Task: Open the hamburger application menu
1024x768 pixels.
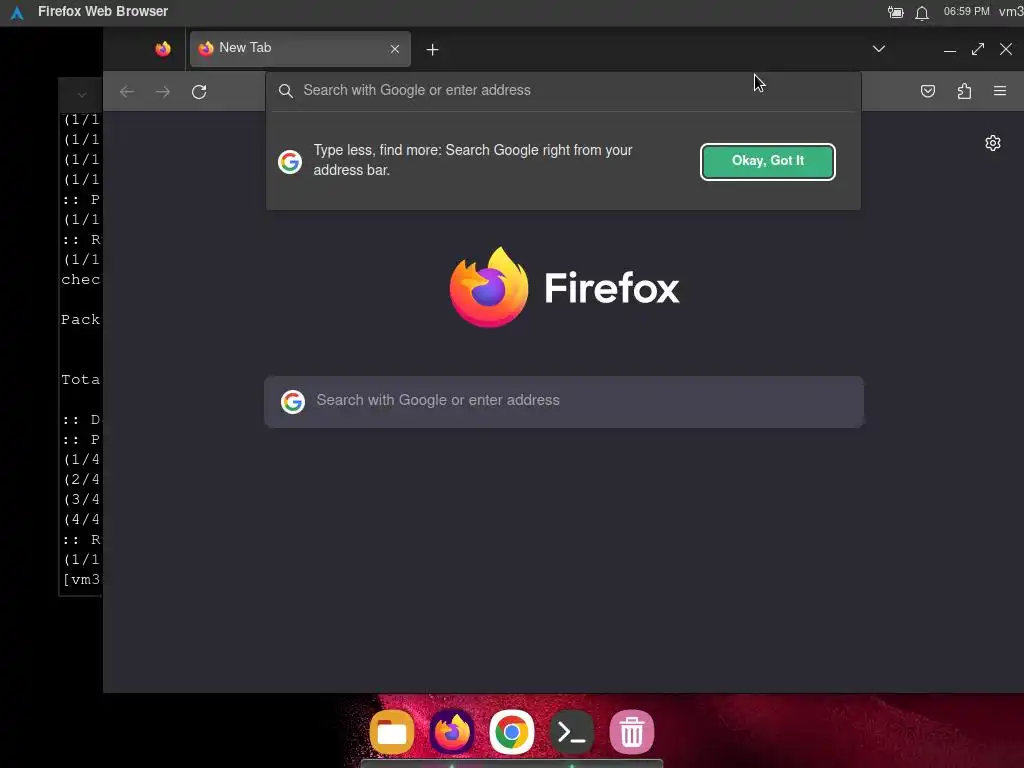Action: (x=1000, y=91)
